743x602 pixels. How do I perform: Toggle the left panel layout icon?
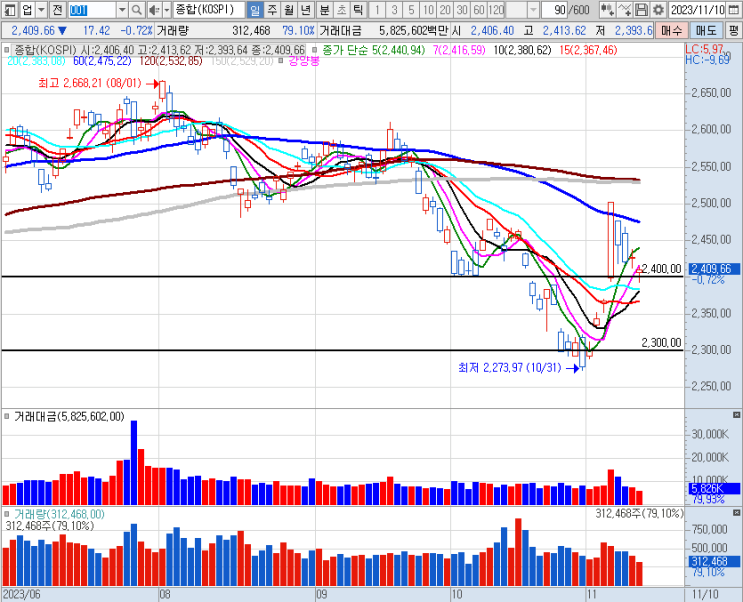click(10, 9)
